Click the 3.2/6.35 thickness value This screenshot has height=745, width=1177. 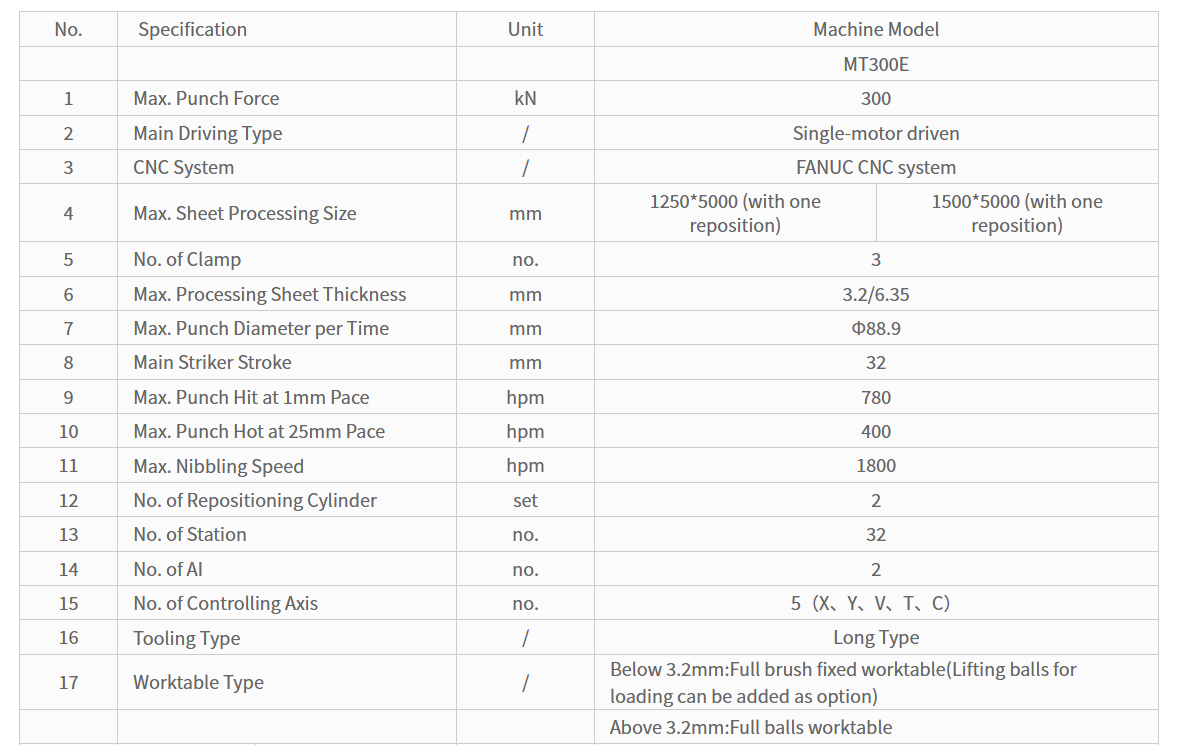point(876,294)
